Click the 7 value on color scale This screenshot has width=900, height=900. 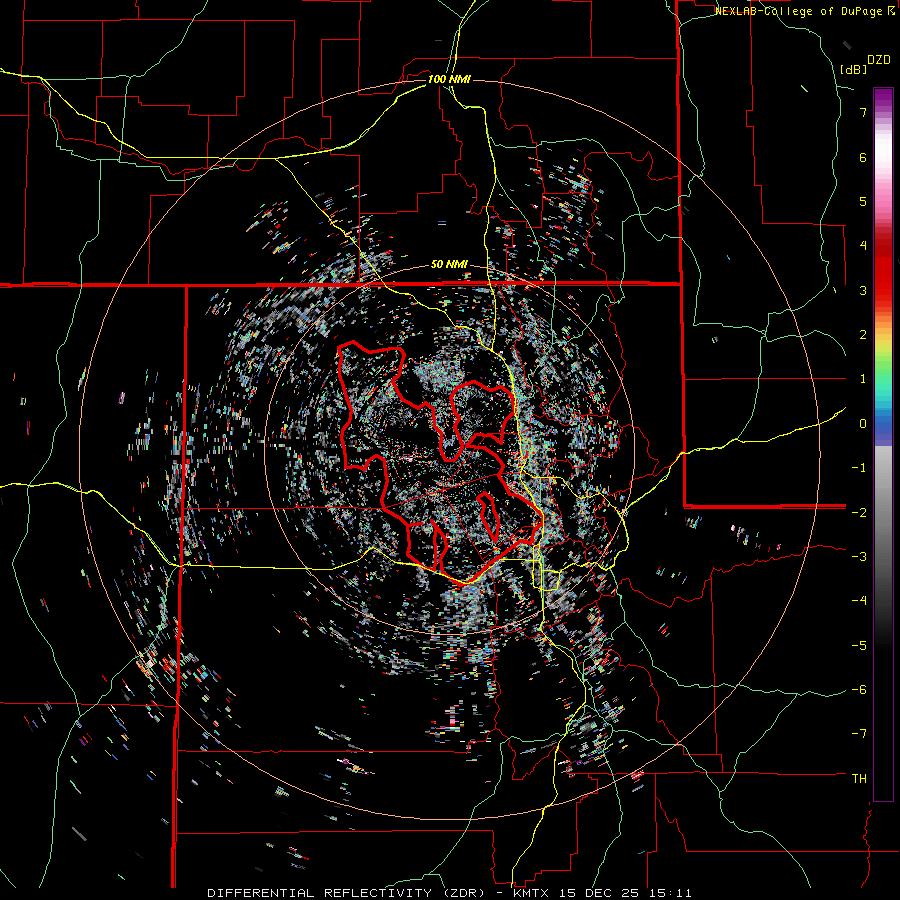pyautogui.click(x=863, y=112)
